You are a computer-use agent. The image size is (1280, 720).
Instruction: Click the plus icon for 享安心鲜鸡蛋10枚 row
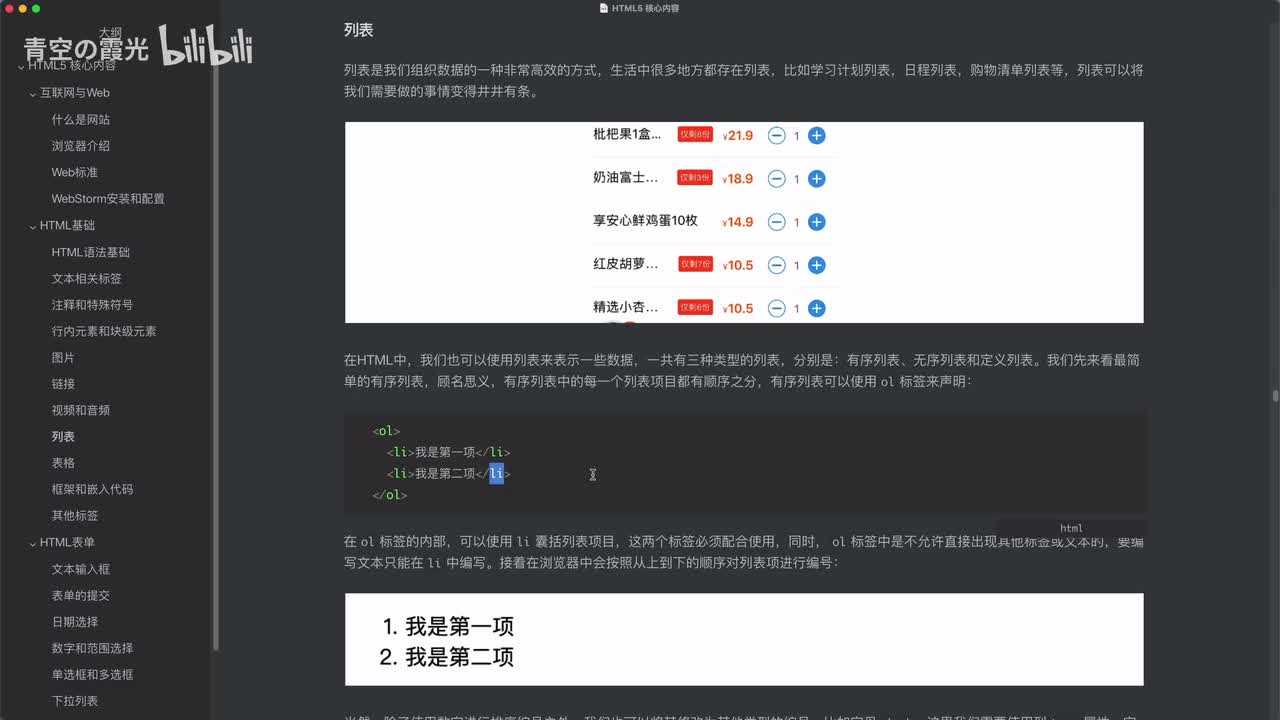click(816, 222)
